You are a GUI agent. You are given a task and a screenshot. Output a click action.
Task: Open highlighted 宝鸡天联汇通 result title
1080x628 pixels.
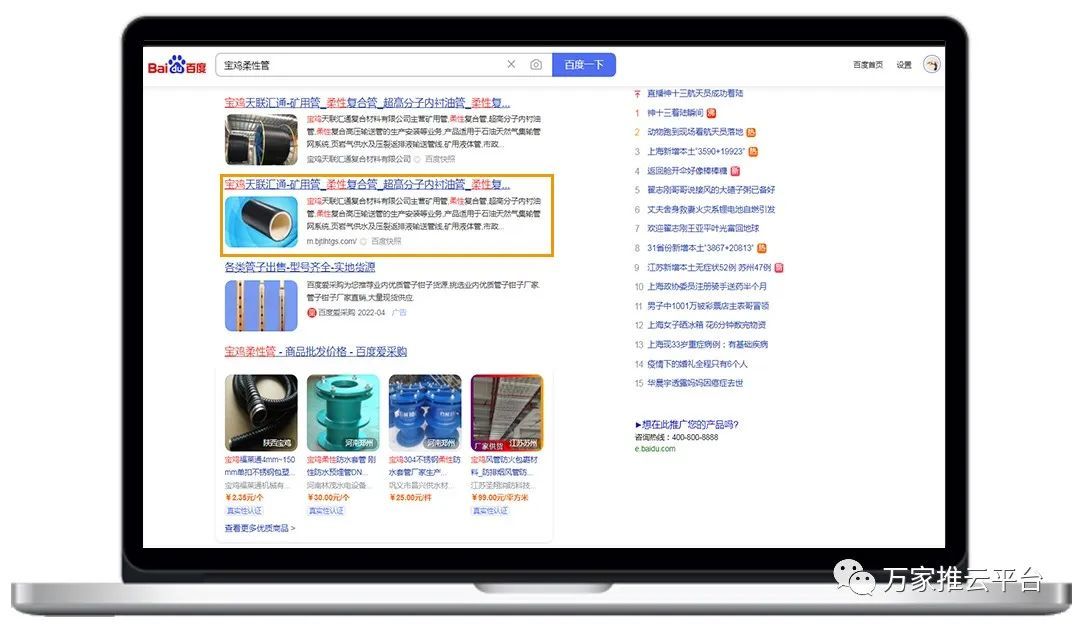pyautogui.click(x=366, y=185)
